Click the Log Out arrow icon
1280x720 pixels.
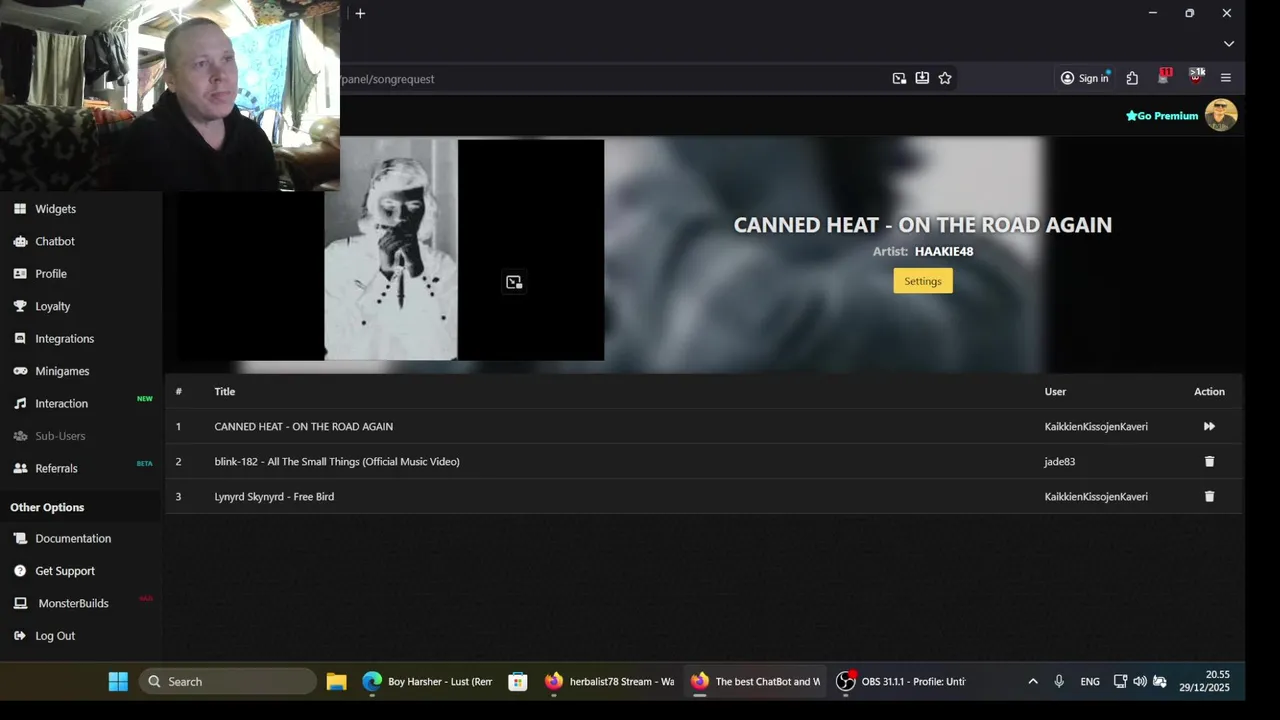pos(20,636)
